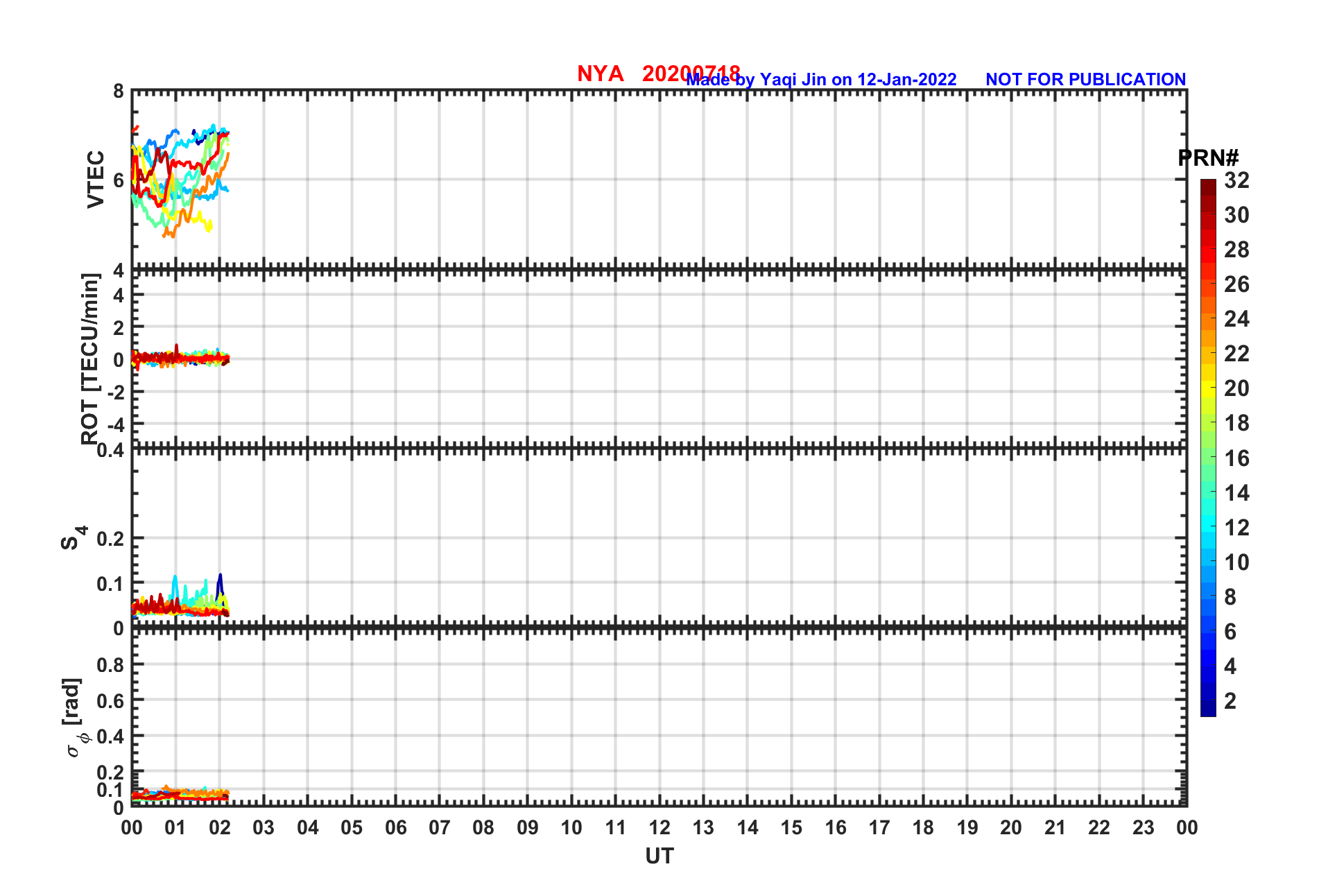The height and width of the screenshot is (896, 1319).
Task: Click colorbar tick label 8
Action: [x=1230, y=597]
